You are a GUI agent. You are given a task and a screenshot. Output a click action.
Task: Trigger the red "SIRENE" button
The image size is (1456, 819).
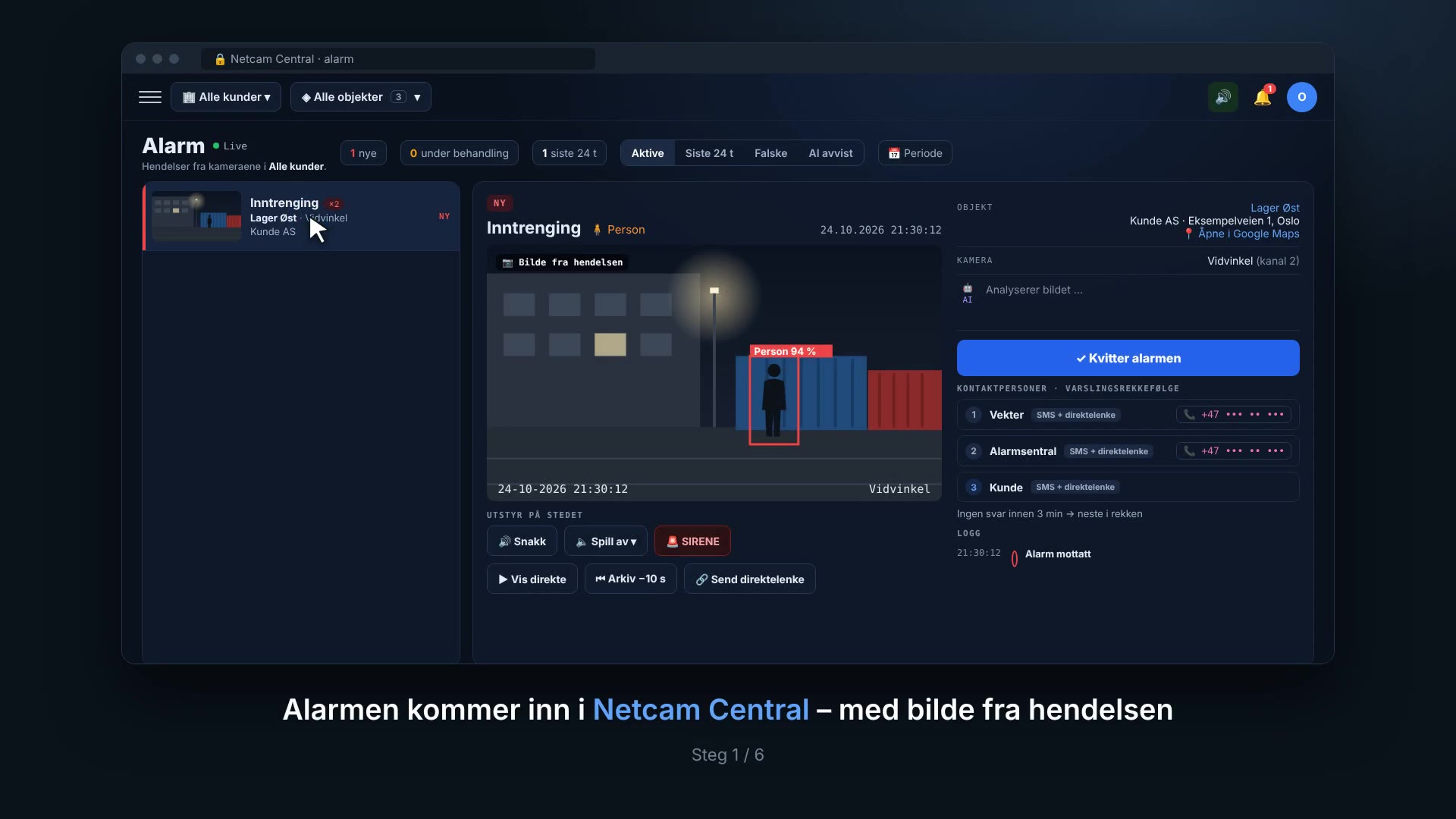[692, 541]
